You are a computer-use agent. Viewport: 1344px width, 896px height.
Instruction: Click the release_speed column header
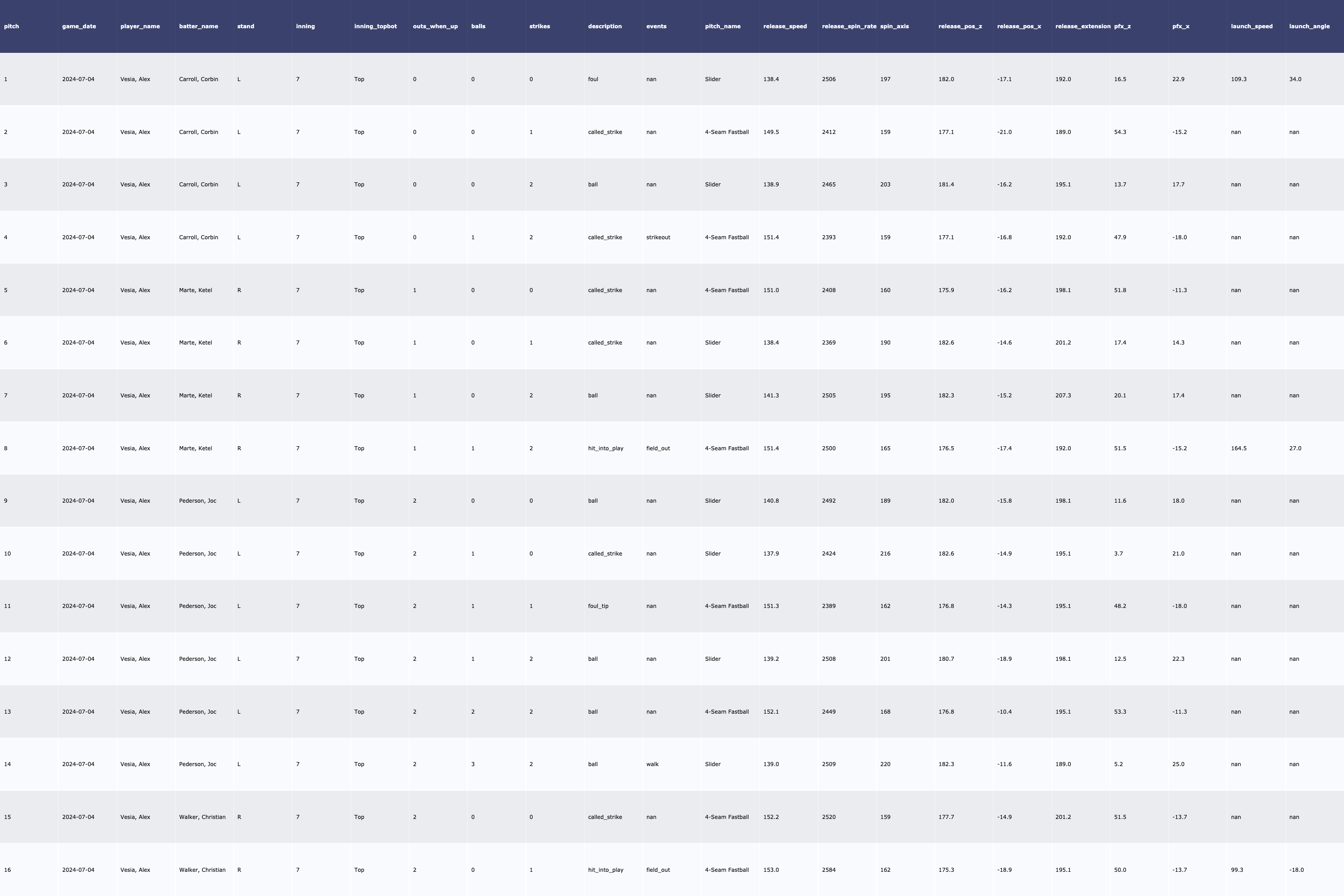click(784, 26)
